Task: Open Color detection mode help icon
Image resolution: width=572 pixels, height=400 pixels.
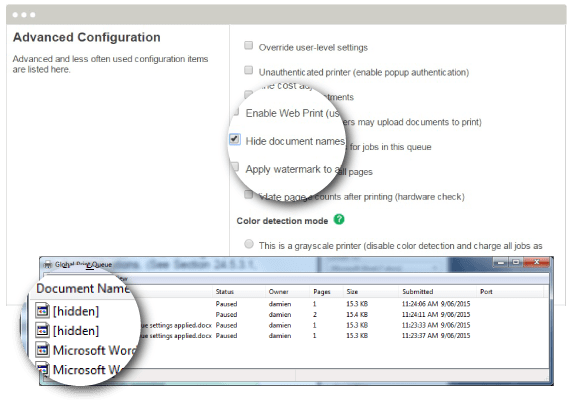Action: coord(339,220)
